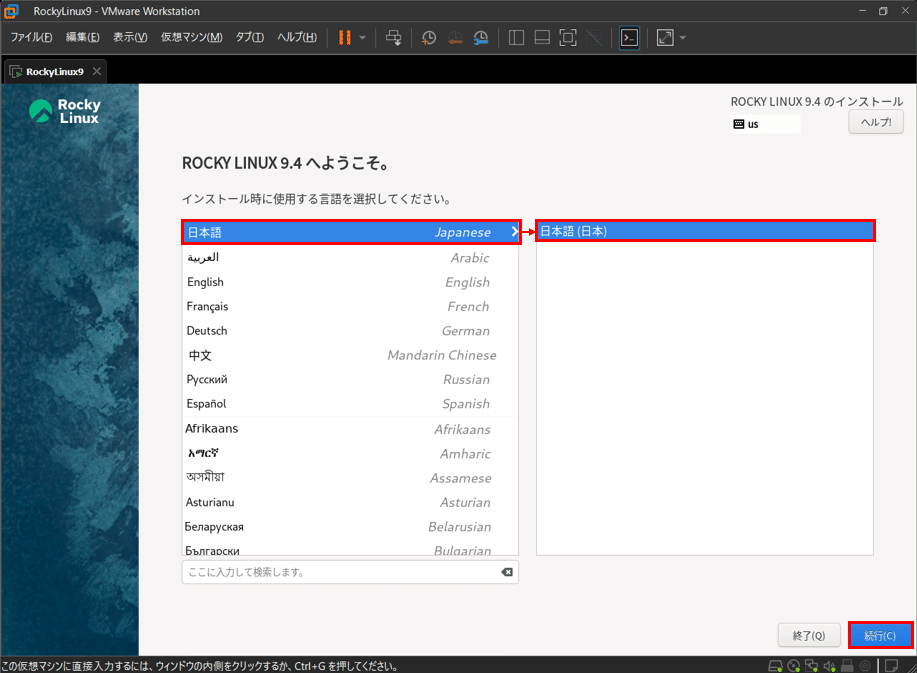Image resolution: width=917 pixels, height=673 pixels.
Task: Open the stretch display dropdown arrow
Action: point(682,38)
